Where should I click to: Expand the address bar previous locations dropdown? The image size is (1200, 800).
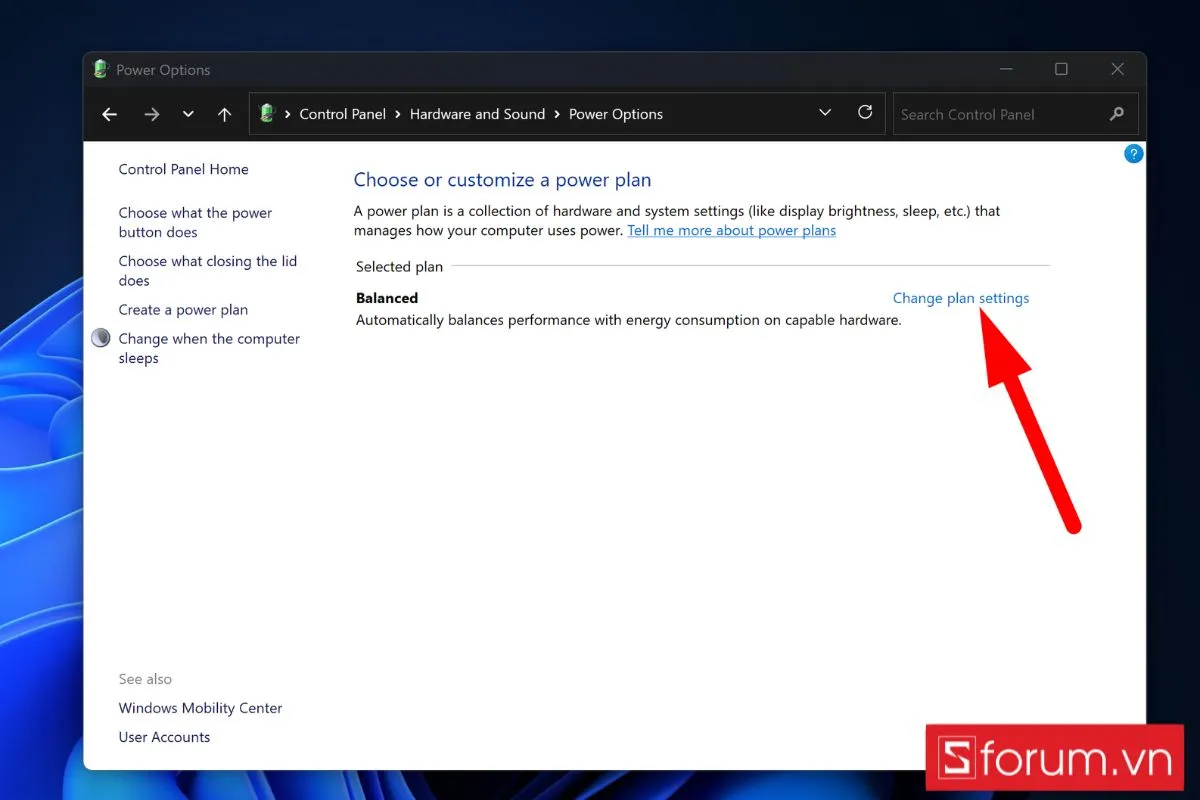coord(825,113)
